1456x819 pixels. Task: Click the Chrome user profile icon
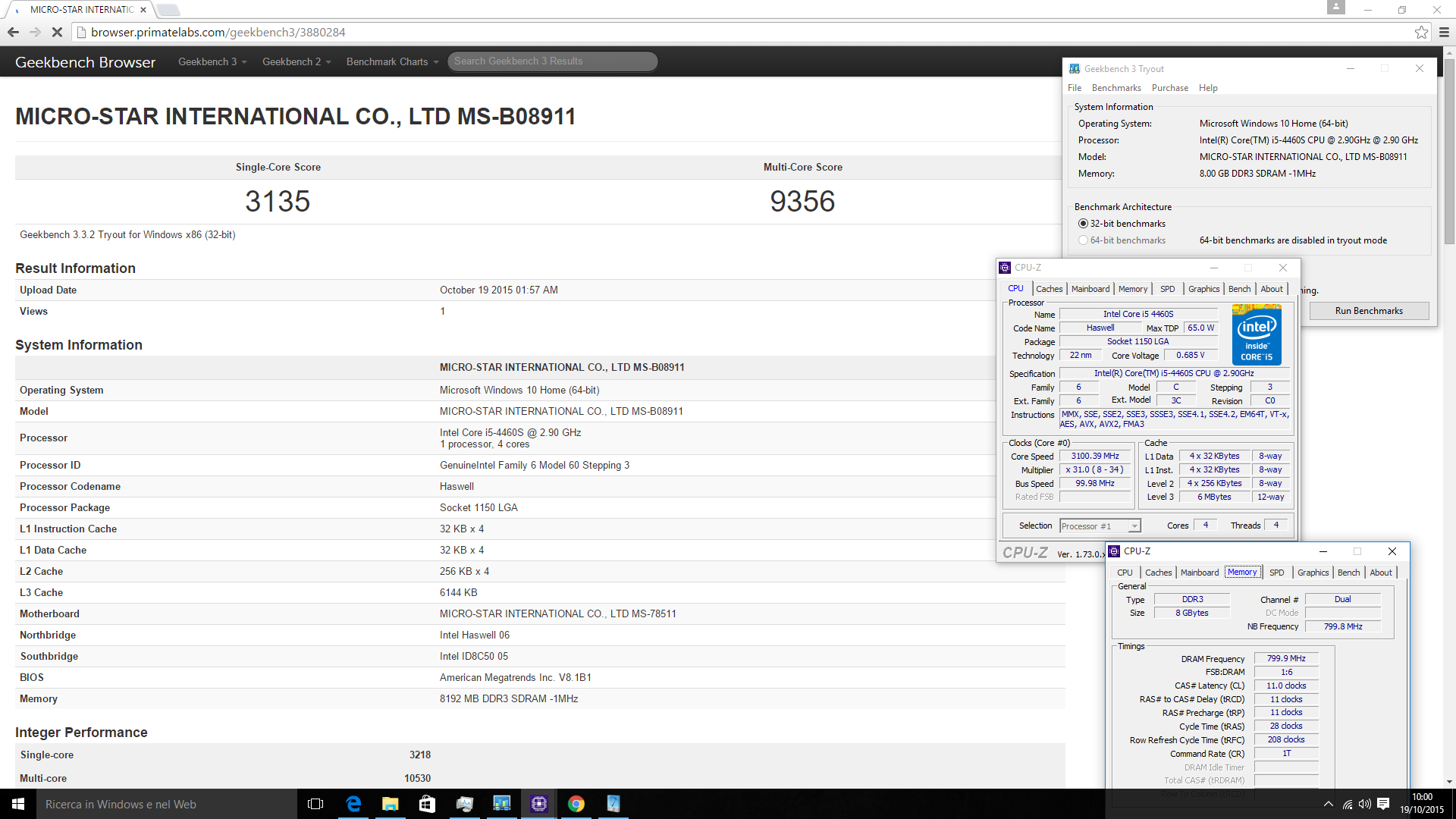[x=1336, y=7]
